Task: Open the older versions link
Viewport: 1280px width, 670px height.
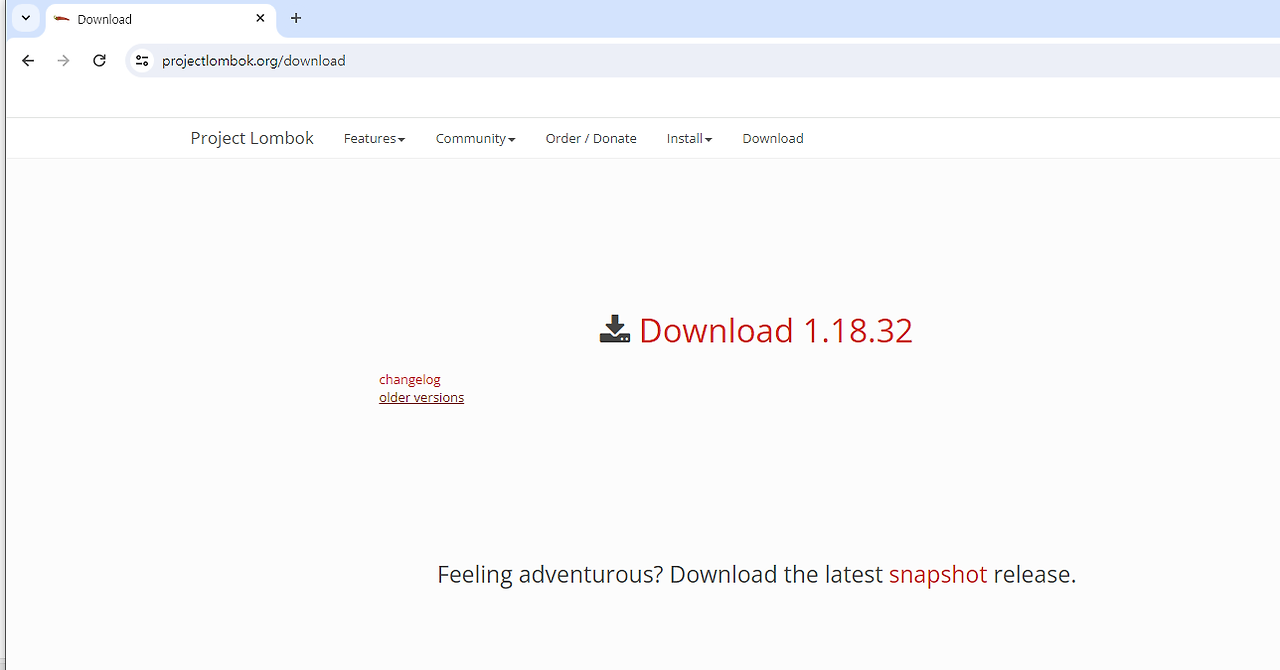Action: (421, 397)
